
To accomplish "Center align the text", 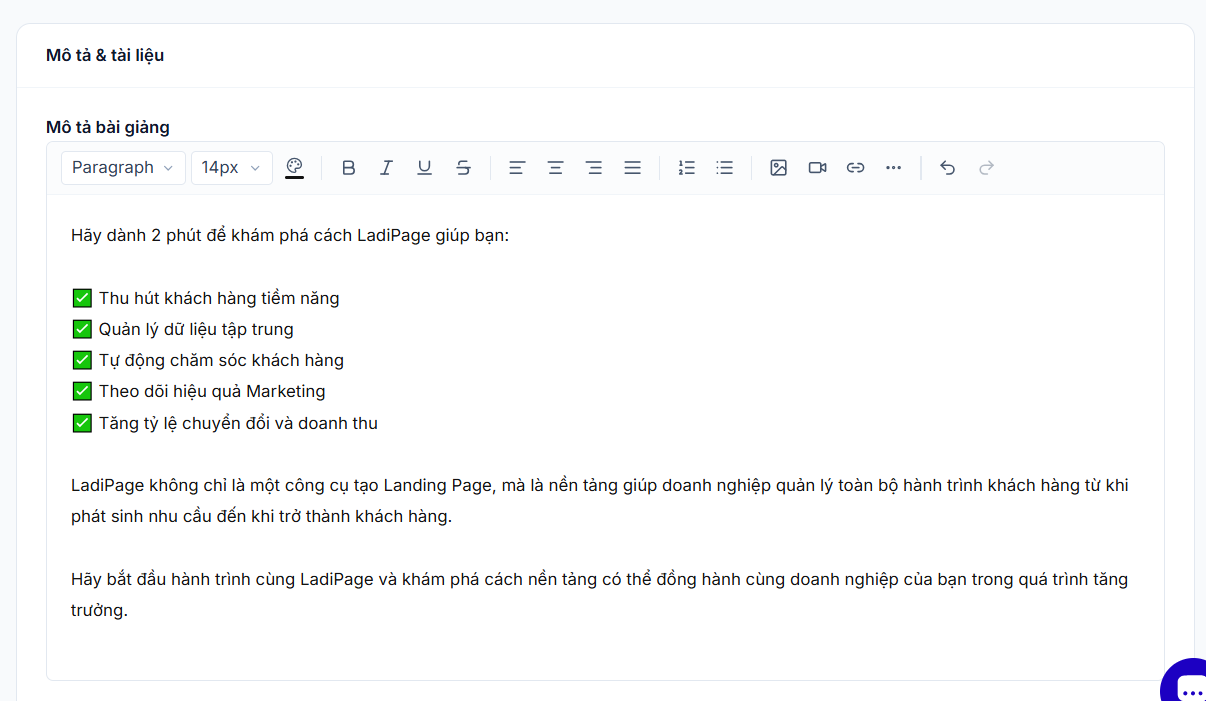I will (x=555, y=168).
